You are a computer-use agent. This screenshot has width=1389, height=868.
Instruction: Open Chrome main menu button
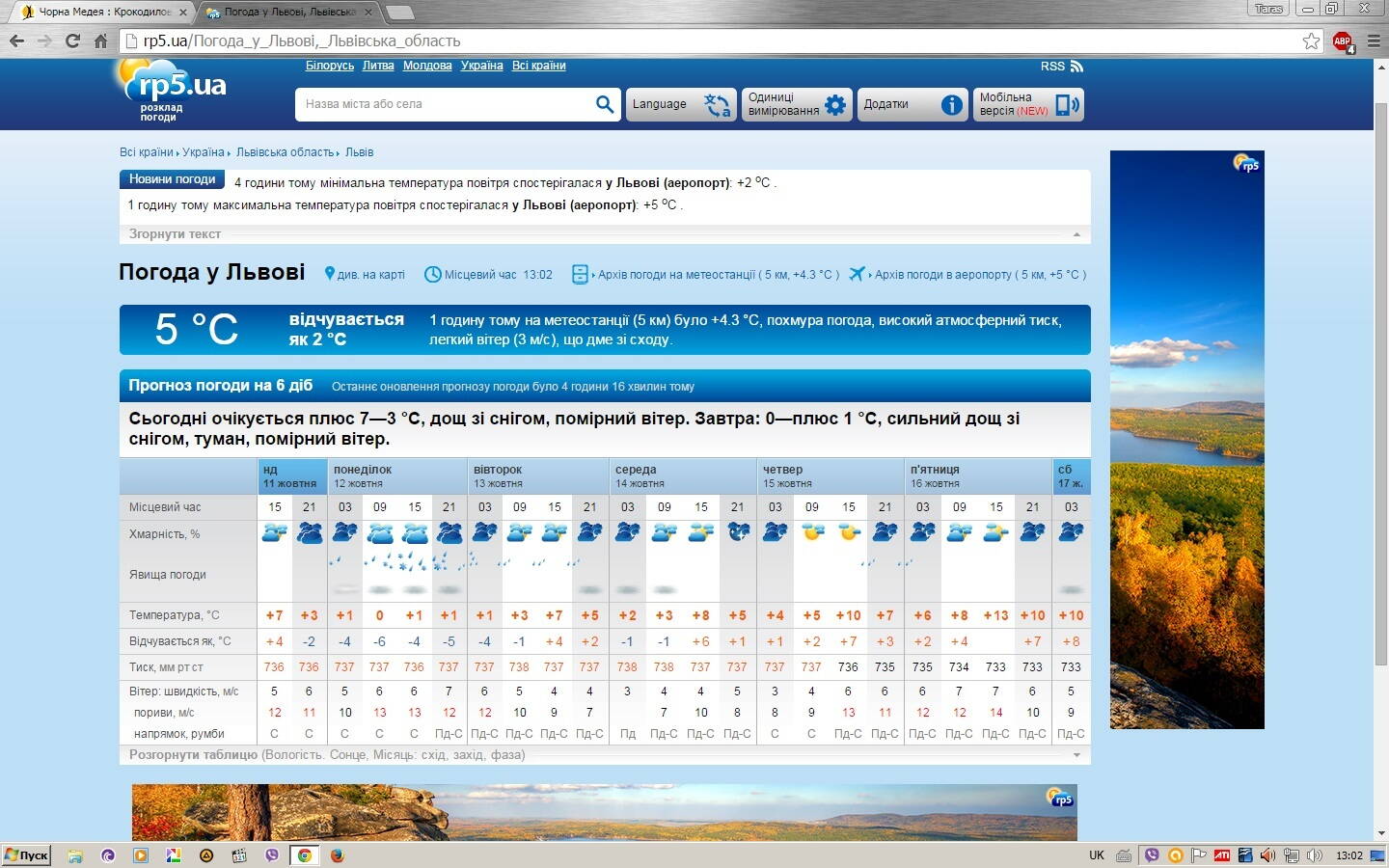[1374, 41]
